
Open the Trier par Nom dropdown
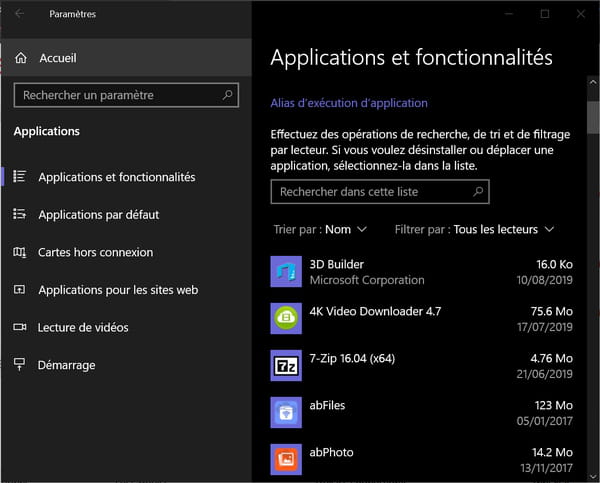coord(320,229)
